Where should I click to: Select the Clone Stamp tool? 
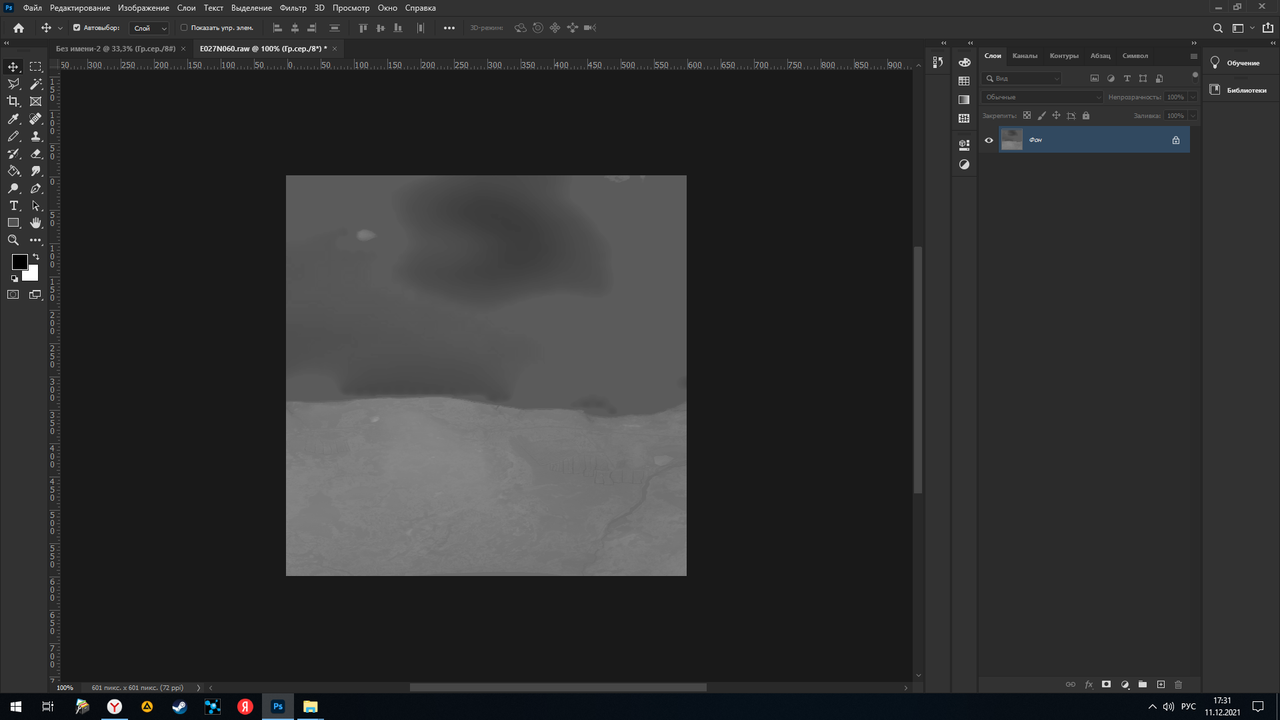(x=36, y=136)
